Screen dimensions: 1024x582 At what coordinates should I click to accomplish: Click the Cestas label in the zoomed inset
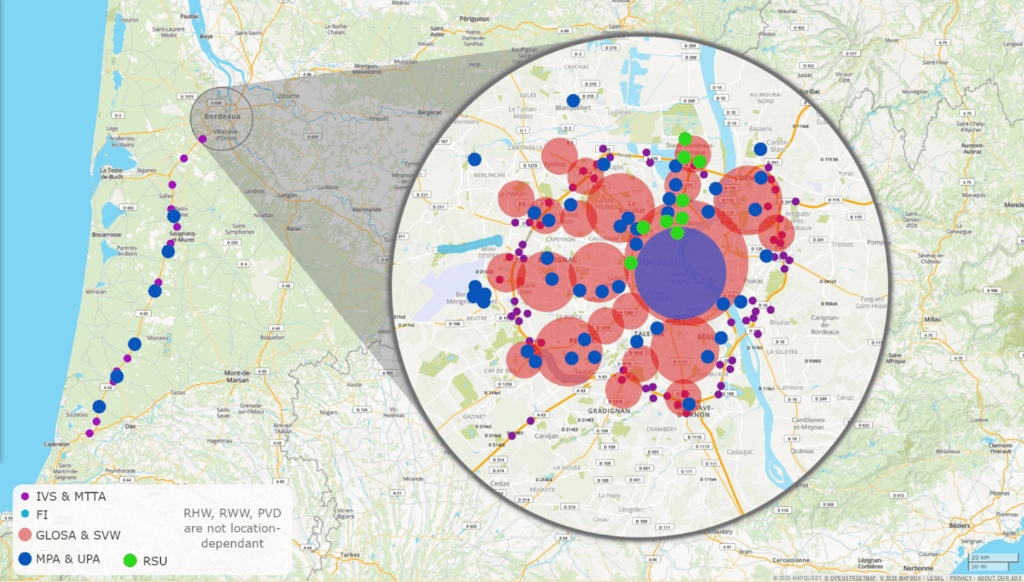tap(500, 484)
